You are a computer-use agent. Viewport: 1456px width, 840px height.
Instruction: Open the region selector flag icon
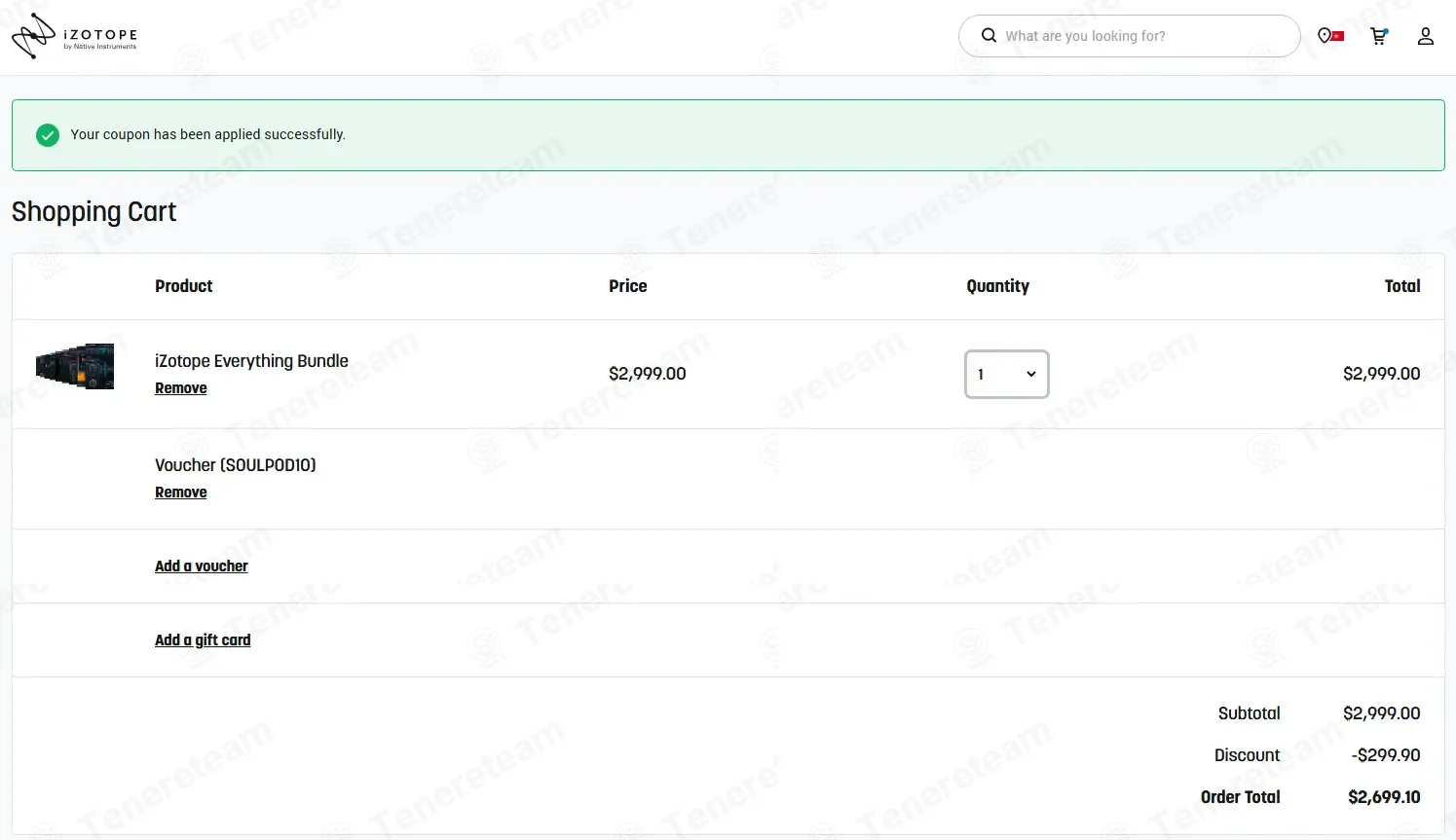[1330, 36]
